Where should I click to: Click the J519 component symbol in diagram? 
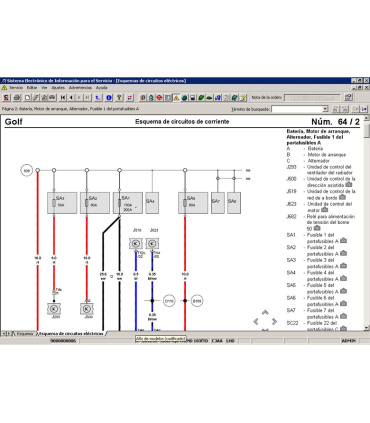pyautogui.click(x=136, y=244)
